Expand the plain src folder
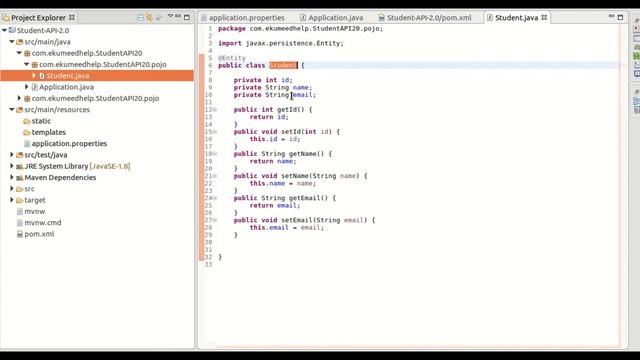 pyautogui.click(x=12, y=189)
